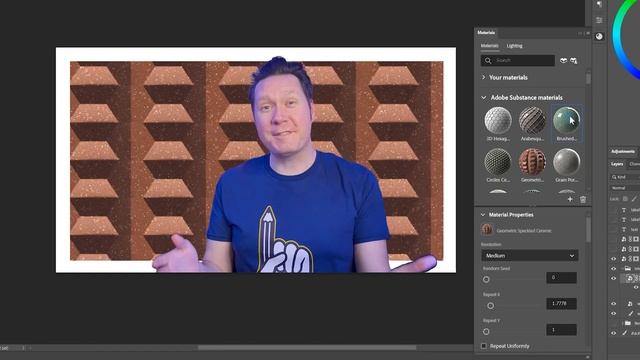Click the Repeat Y value field
Viewport: 640px width, 360px height.
pos(561,330)
